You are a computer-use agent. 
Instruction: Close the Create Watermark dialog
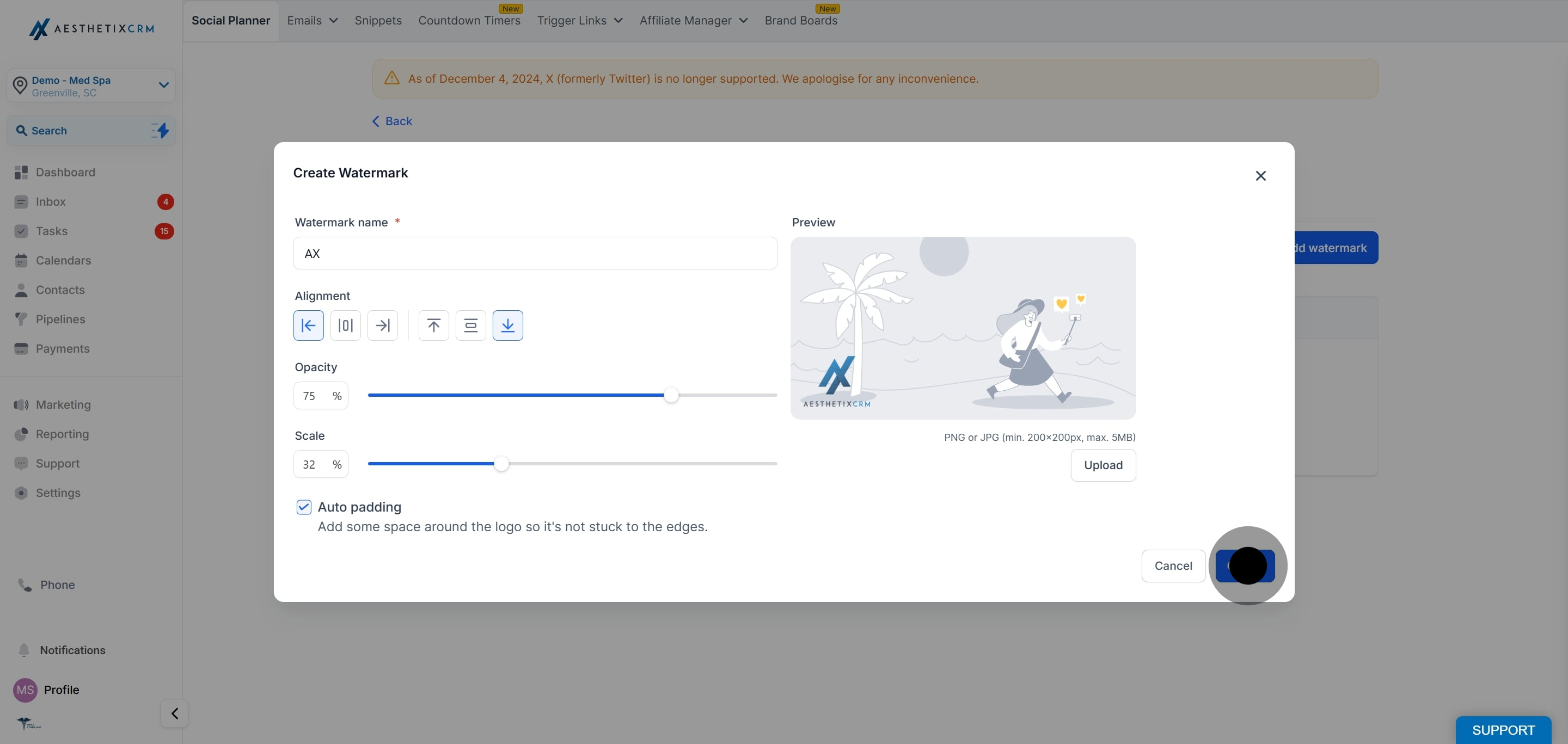(x=1260, y=176)
